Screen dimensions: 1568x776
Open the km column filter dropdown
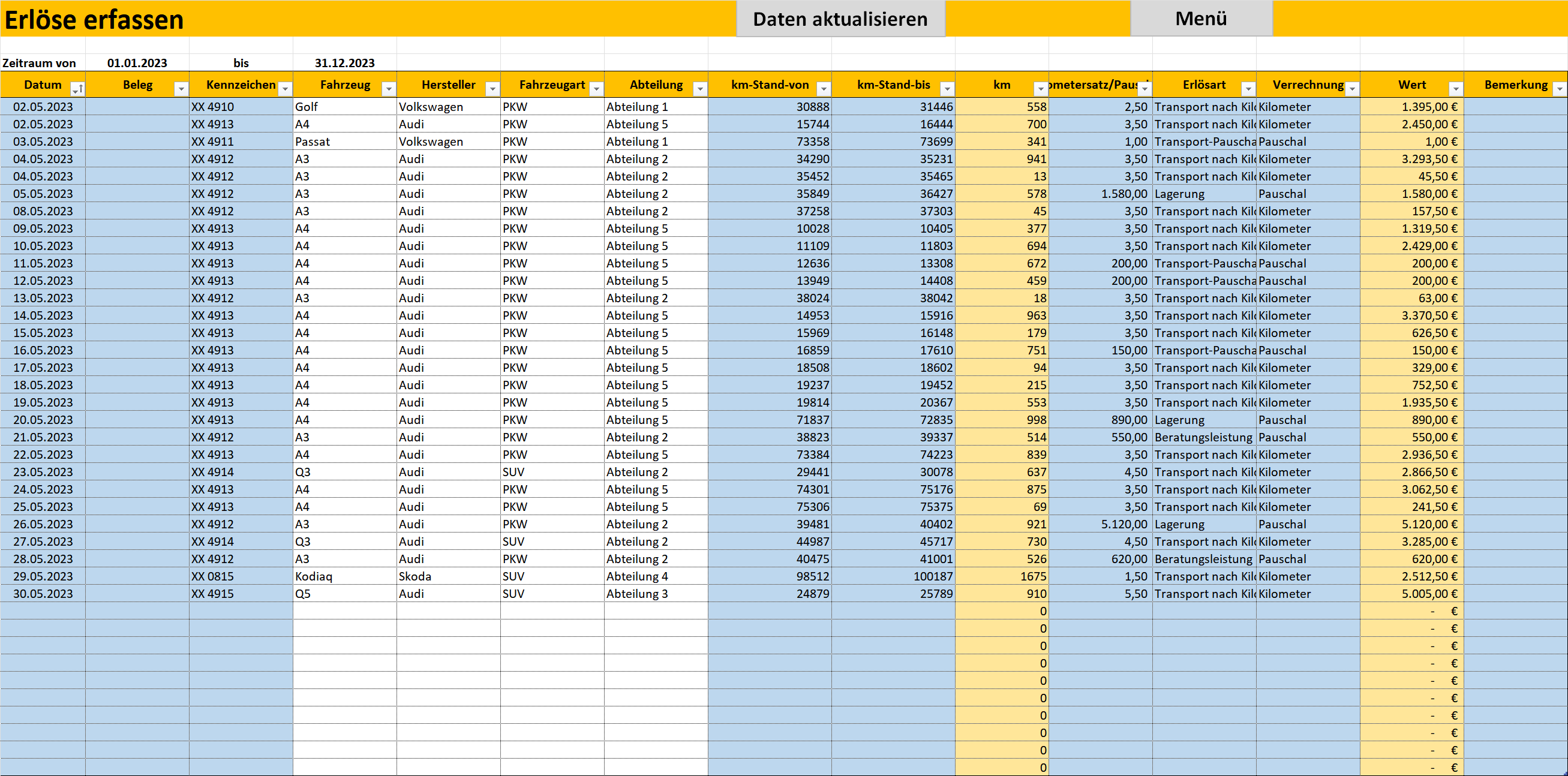[1041, 89]
